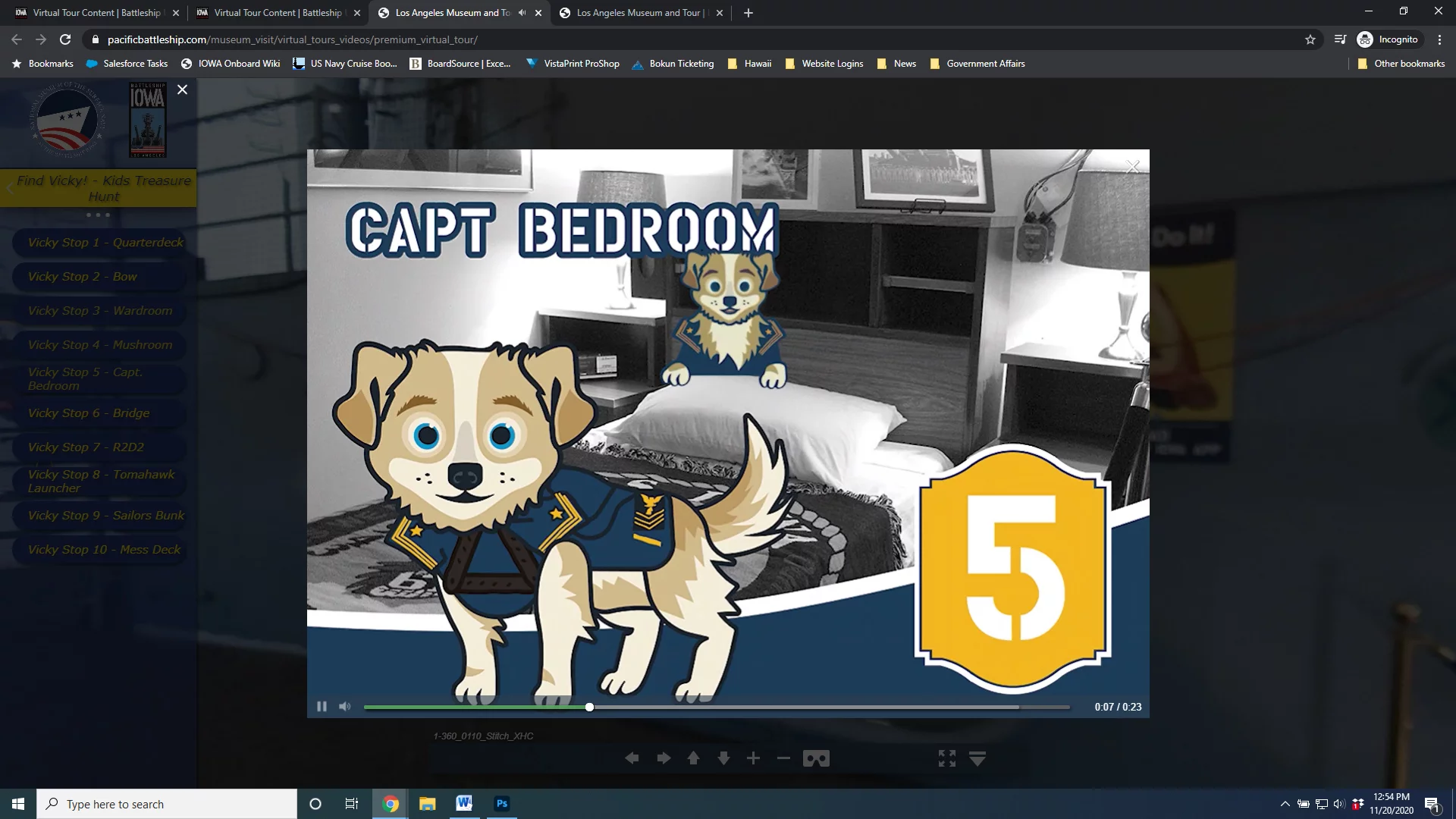Open Photoshop from the taskbar
Image resolution: width=1456 pixels, height=819 pixels.
coord(501,804)
